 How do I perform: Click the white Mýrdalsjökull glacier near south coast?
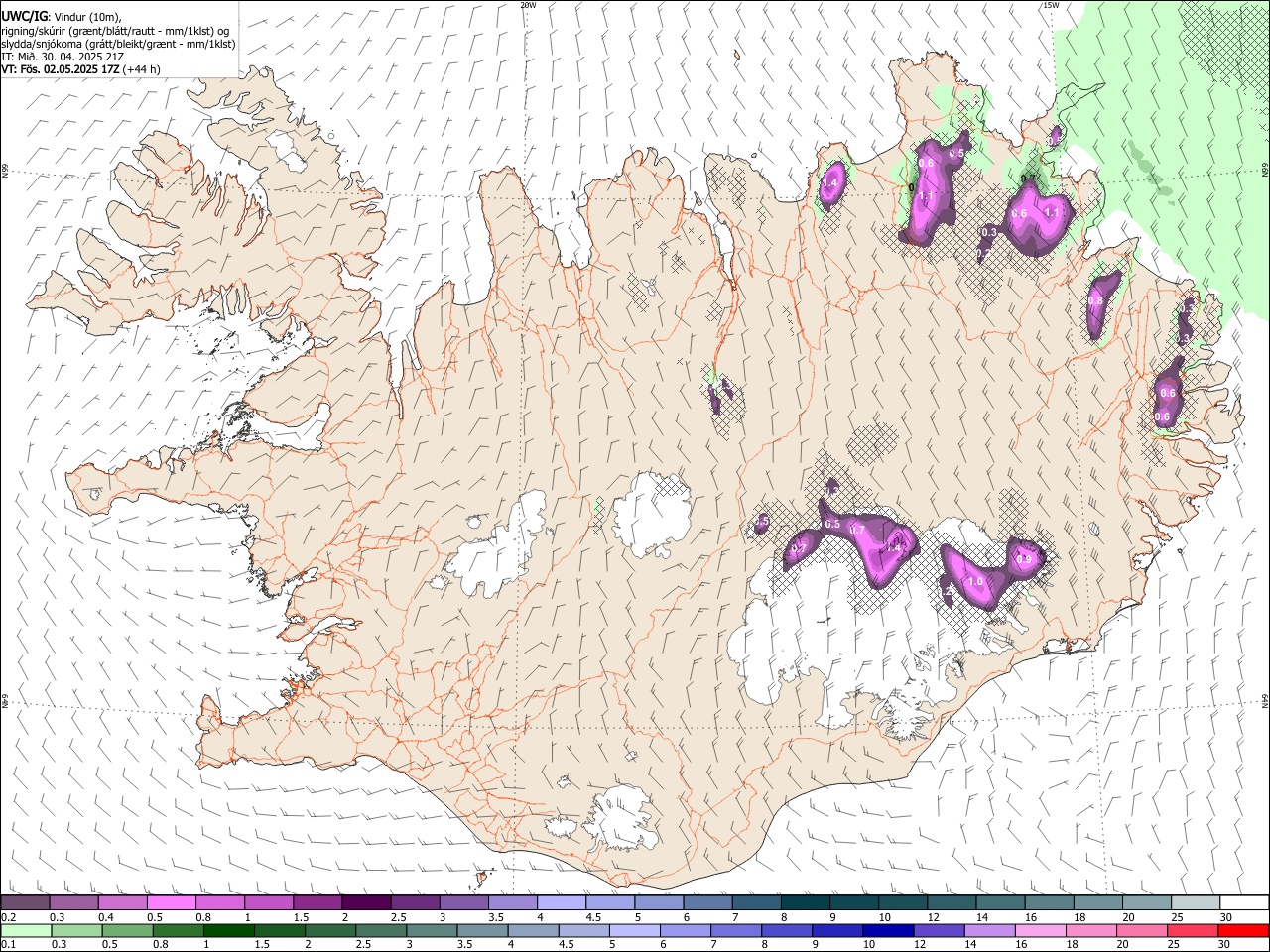click(x=620, y=820)
